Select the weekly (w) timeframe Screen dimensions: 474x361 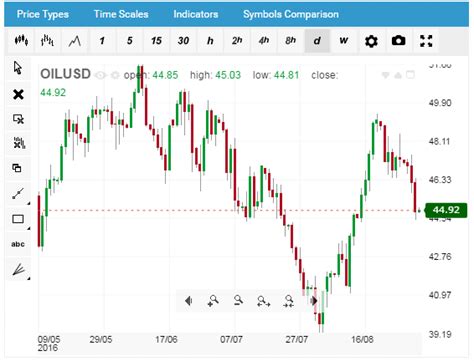point(344,41)
